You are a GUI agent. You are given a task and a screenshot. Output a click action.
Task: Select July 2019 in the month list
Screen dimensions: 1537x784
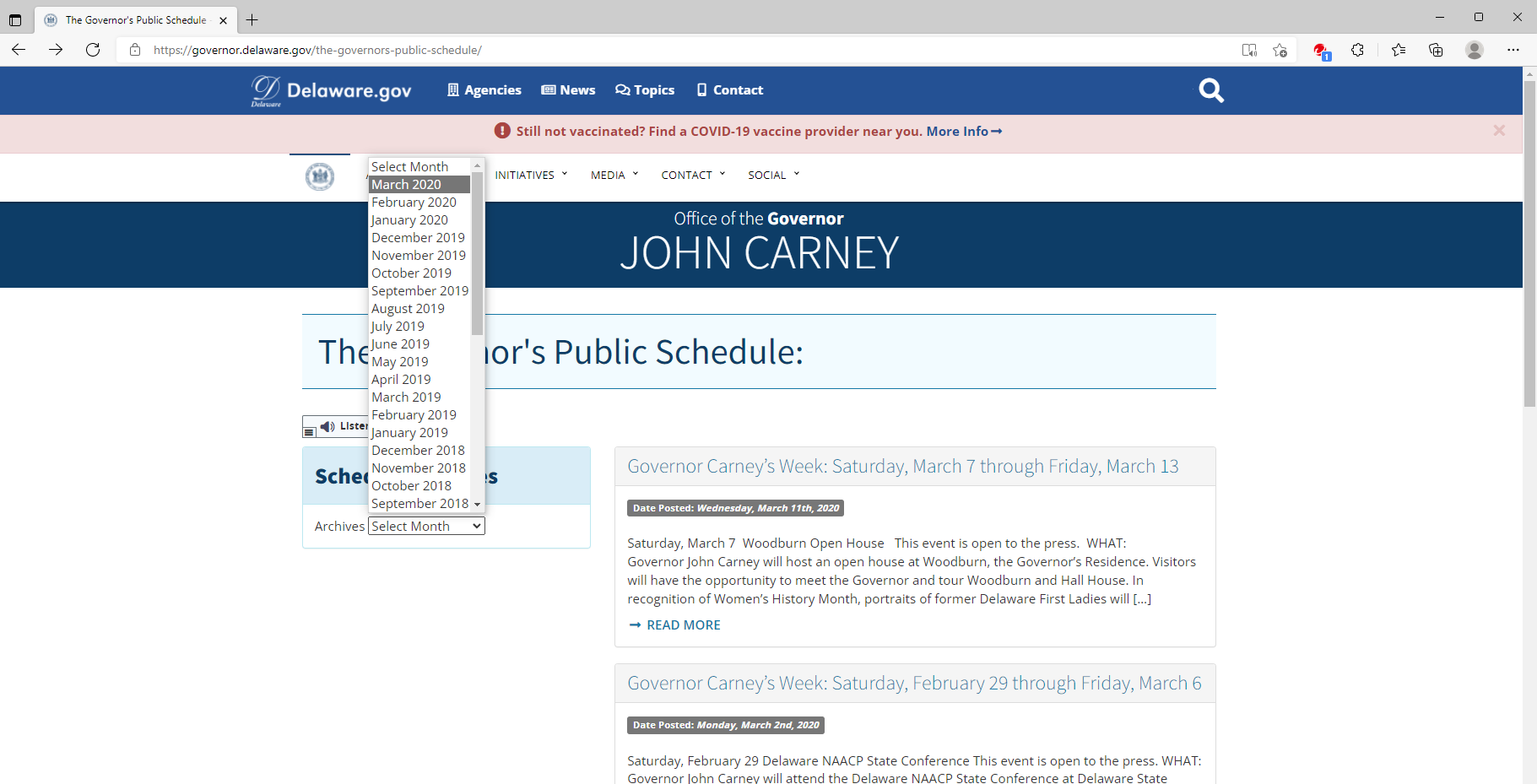coord(419,326)
